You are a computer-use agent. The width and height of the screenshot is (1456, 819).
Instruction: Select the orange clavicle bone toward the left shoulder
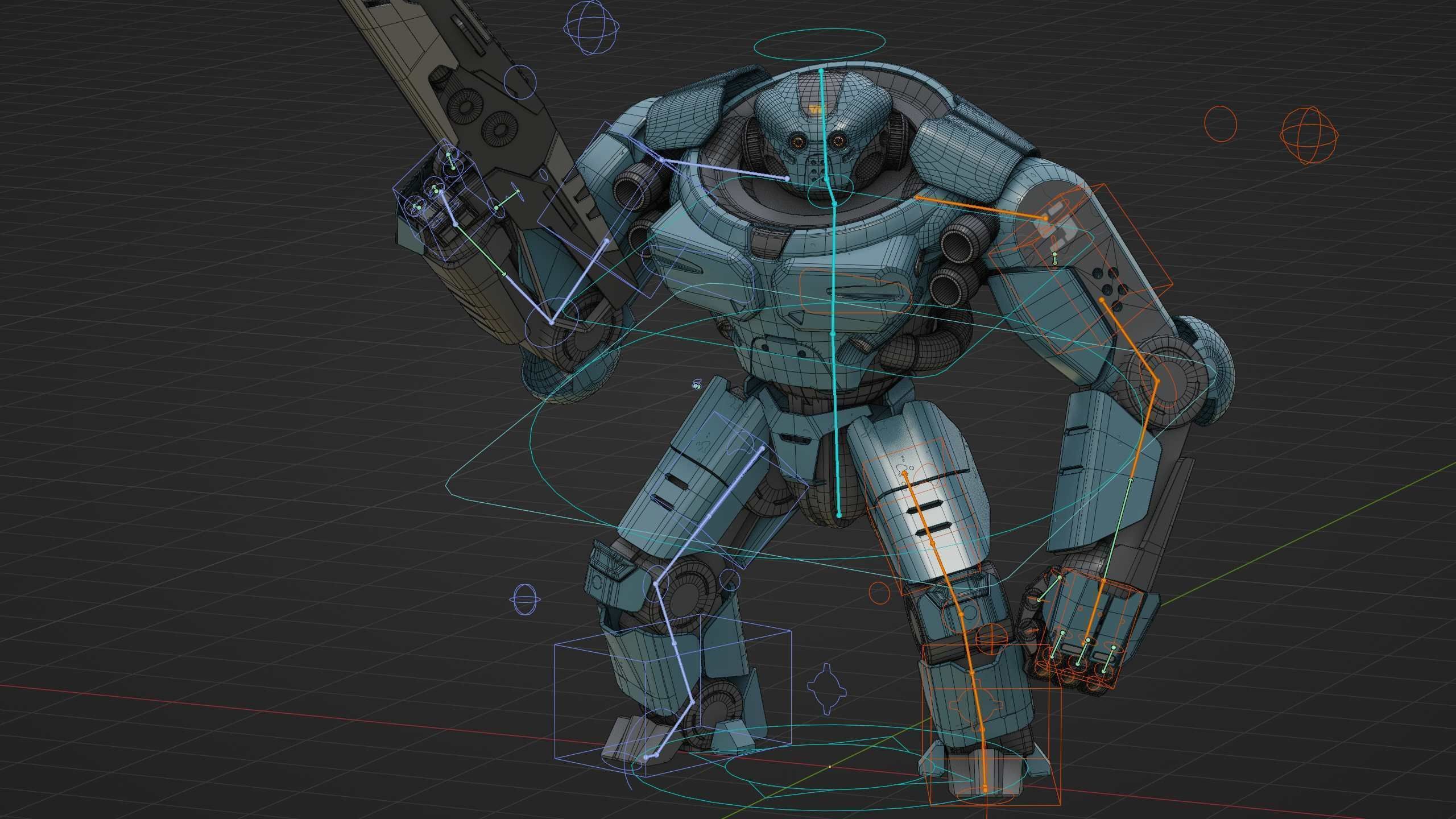(x=982, y=208)
